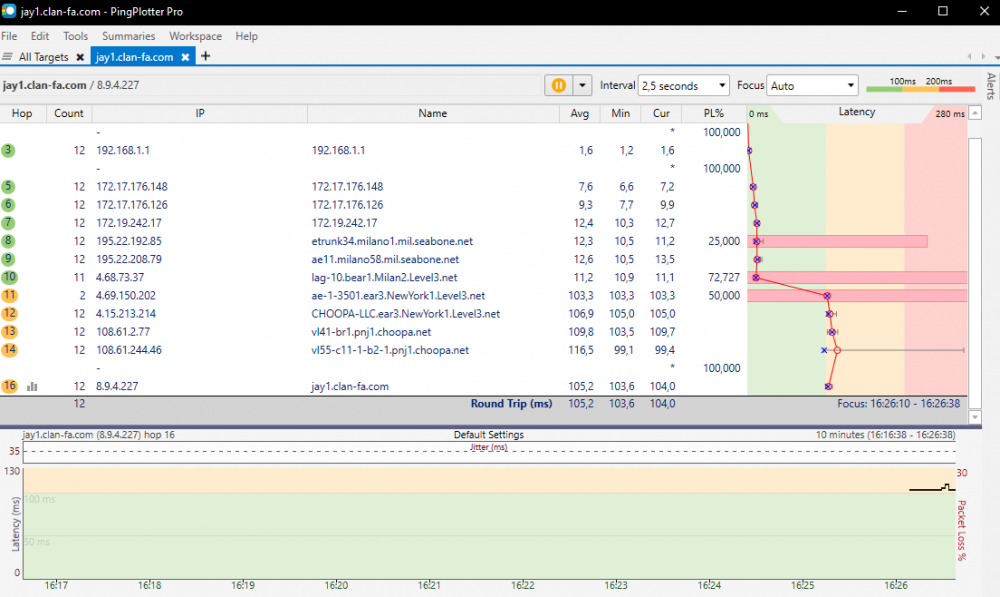This screenshot has width=1000, height=597.
Task: Click hop 11 latency point in graph
Action: pos(827,296)
